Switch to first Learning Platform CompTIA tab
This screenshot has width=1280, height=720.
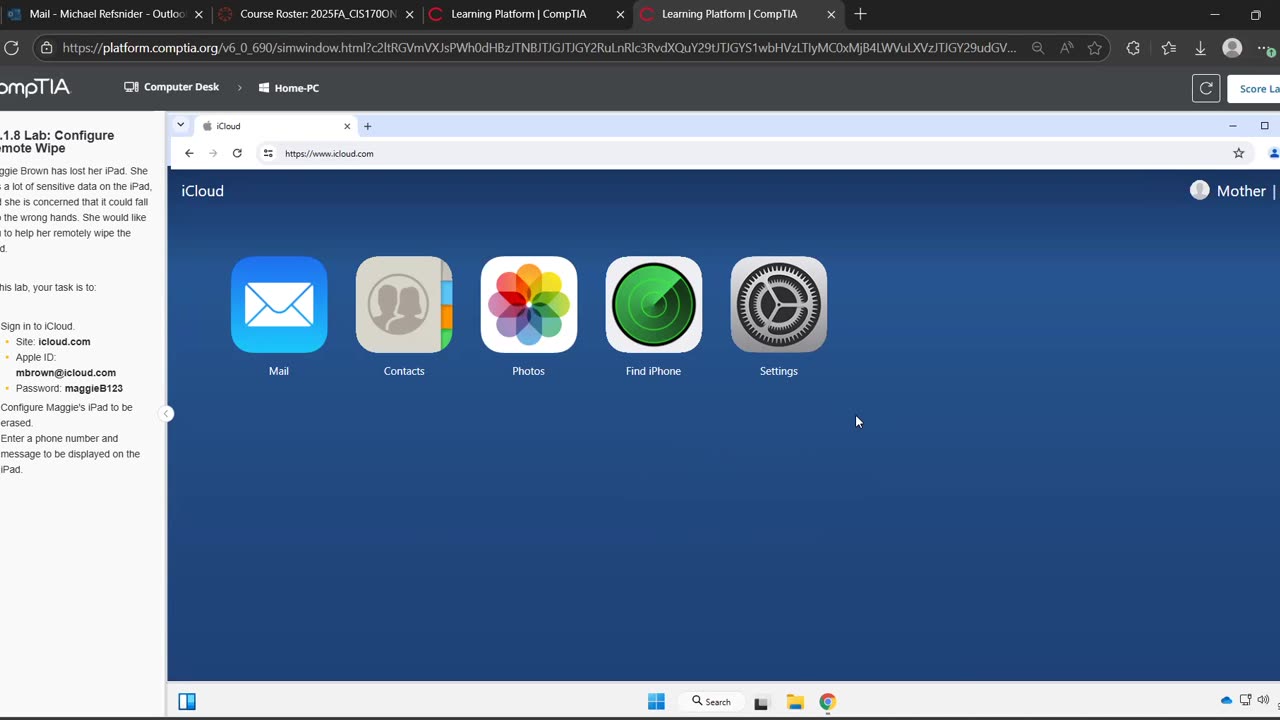coord(525,14)
